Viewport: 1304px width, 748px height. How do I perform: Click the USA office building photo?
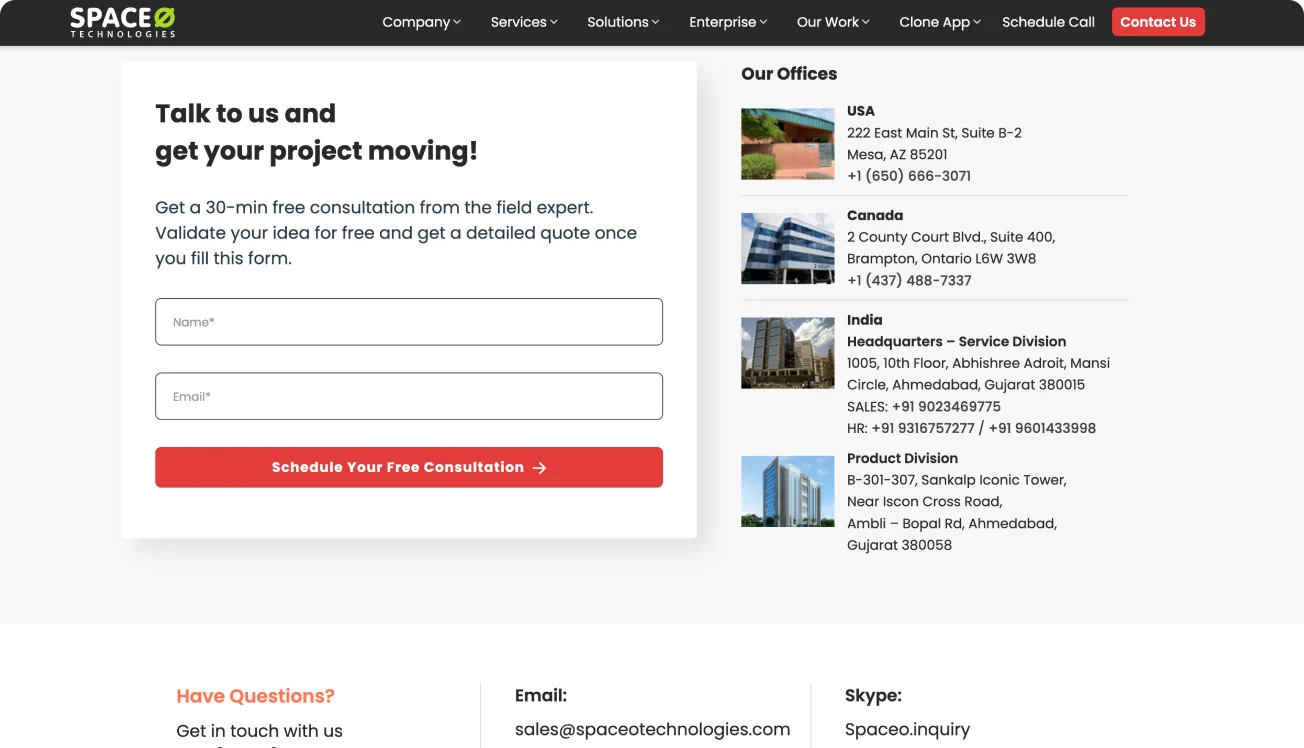pyautogui.click(x=788, y=144)
